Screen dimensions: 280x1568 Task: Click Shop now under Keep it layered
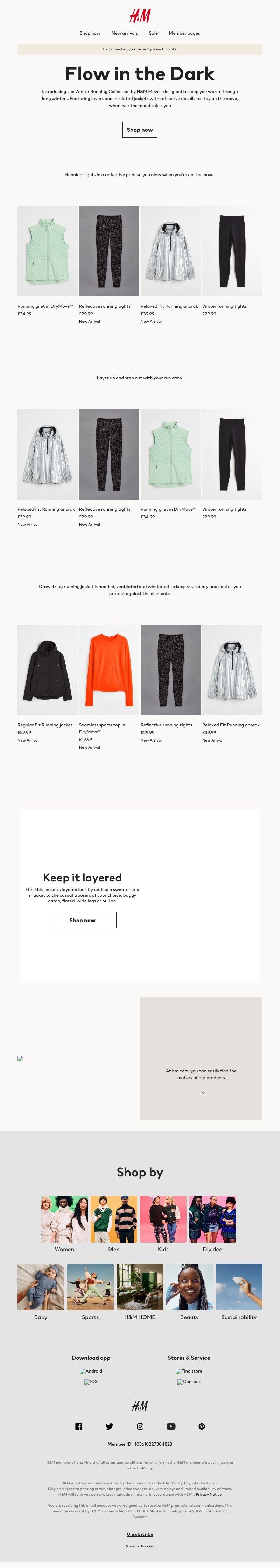click(x=82, y=920)
